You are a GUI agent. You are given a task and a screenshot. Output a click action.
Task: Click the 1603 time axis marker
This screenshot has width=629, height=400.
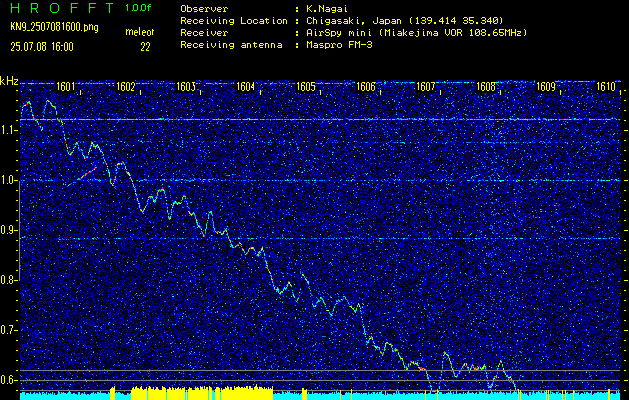point(186,86)
